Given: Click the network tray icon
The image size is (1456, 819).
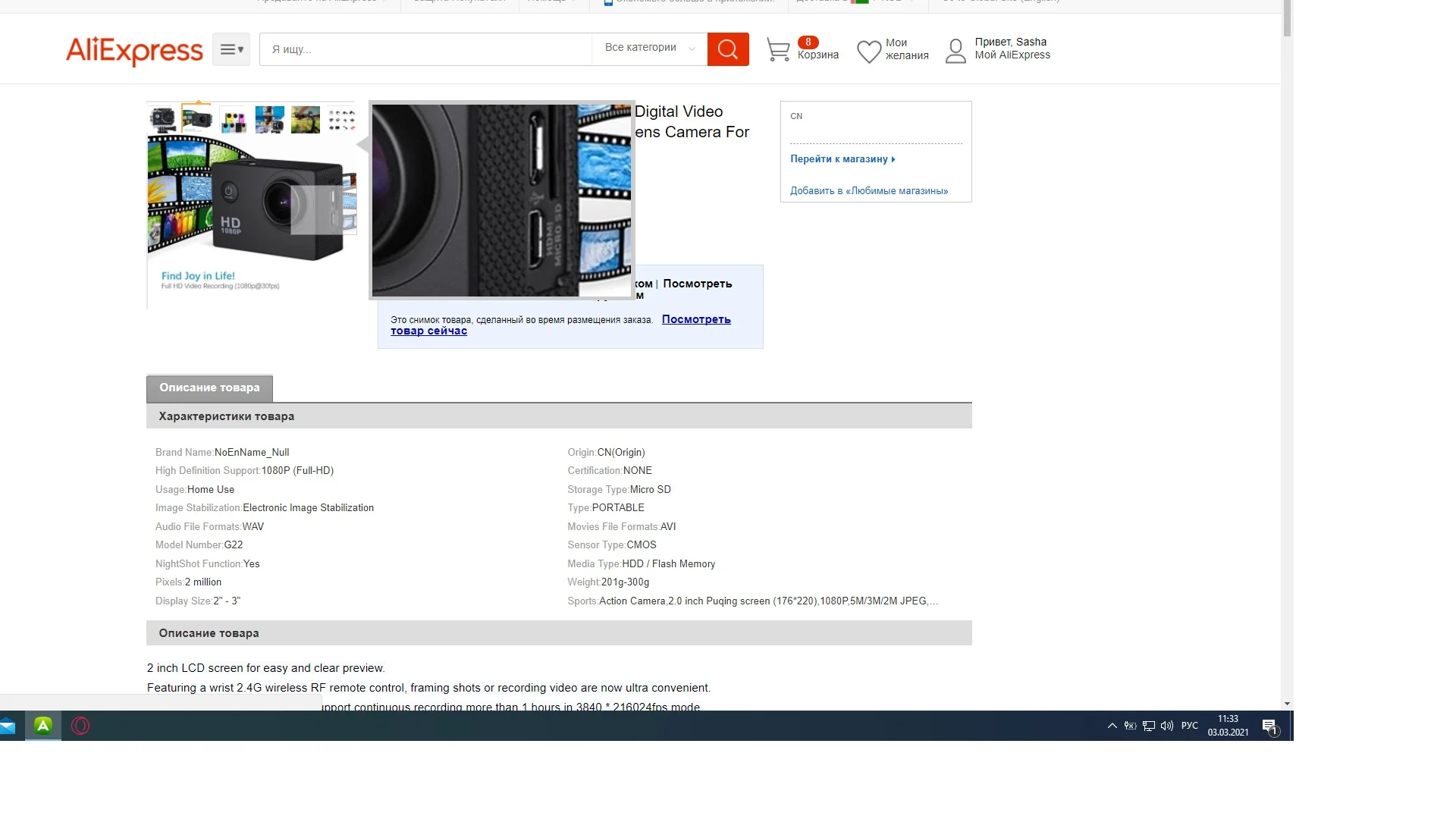Looking at the screenshot, I should tap(1148, 726).
